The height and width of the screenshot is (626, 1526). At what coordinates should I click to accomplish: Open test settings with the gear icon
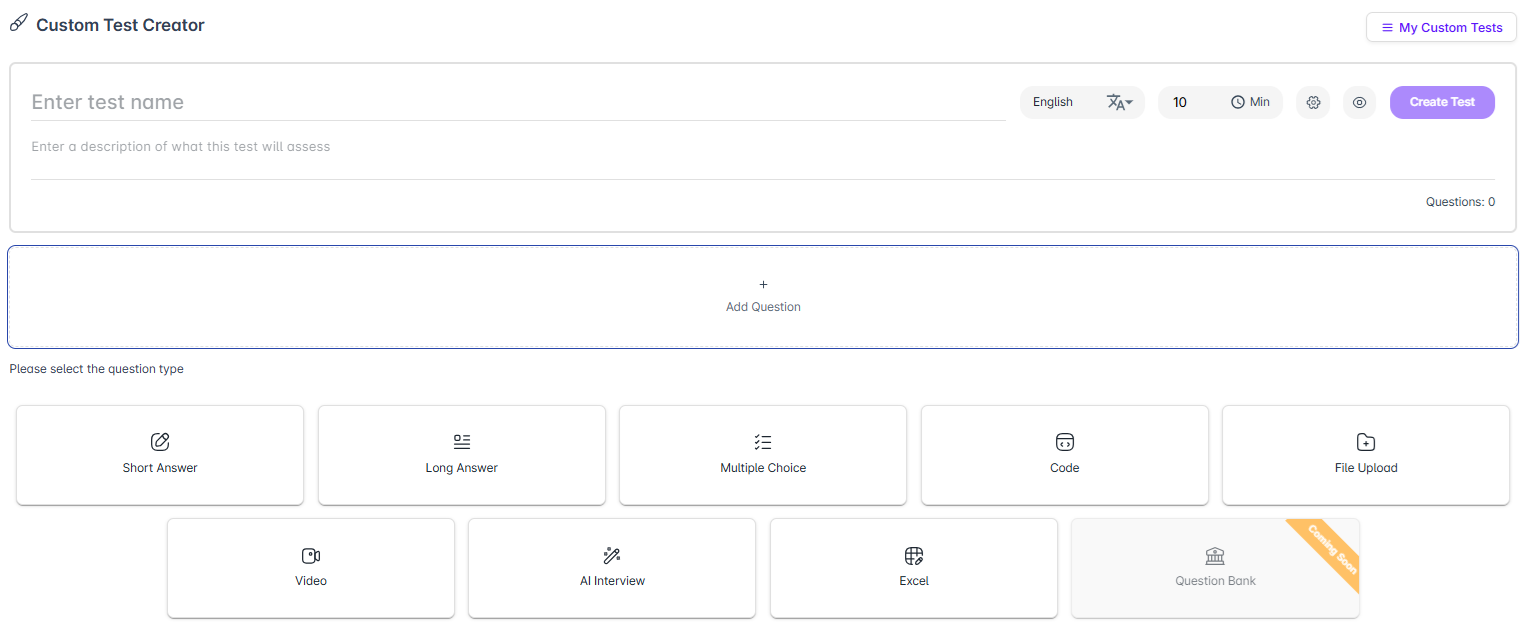coord(1313,102)
